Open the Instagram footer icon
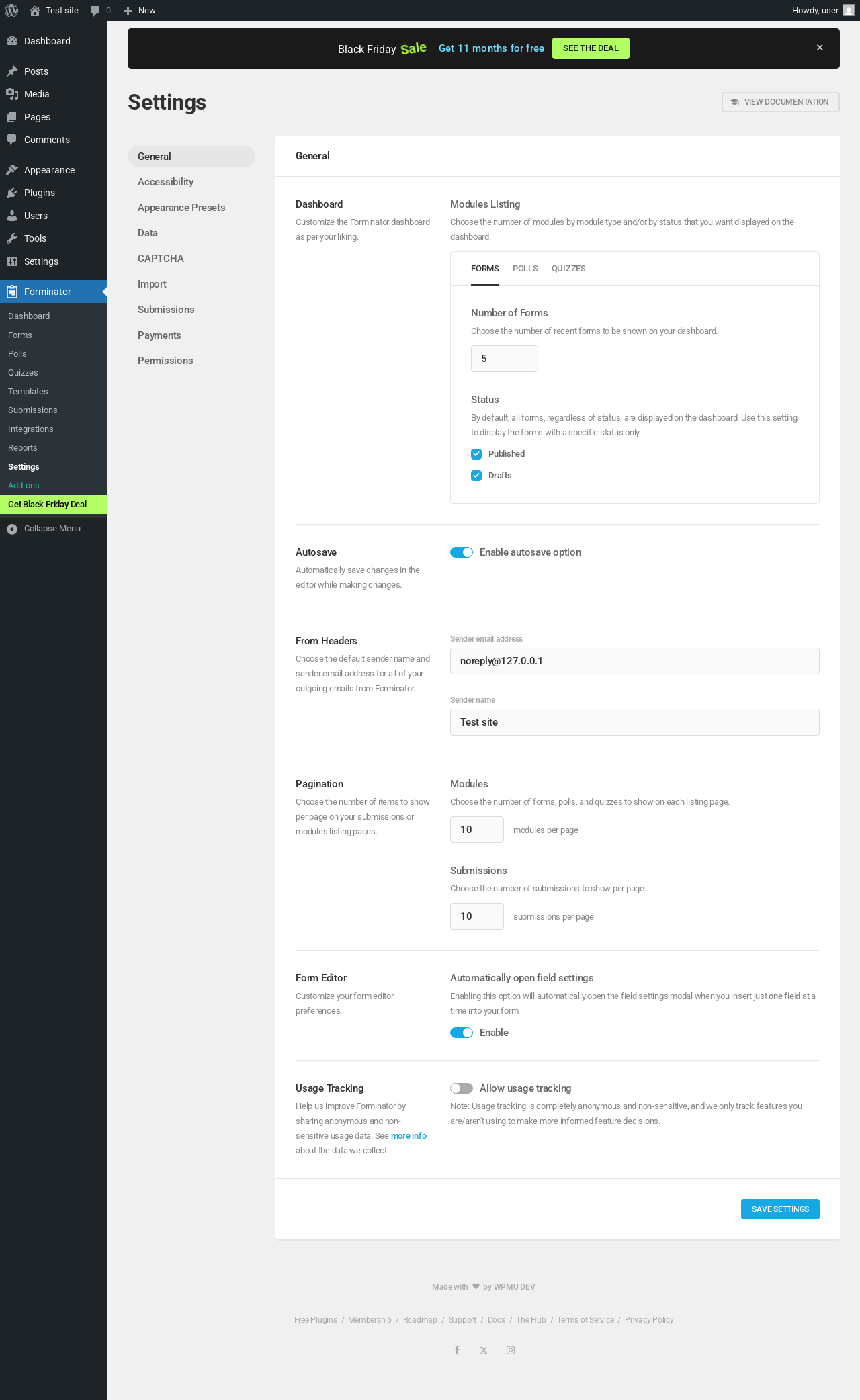The image size is (860, 1400). pos(511,1350)
